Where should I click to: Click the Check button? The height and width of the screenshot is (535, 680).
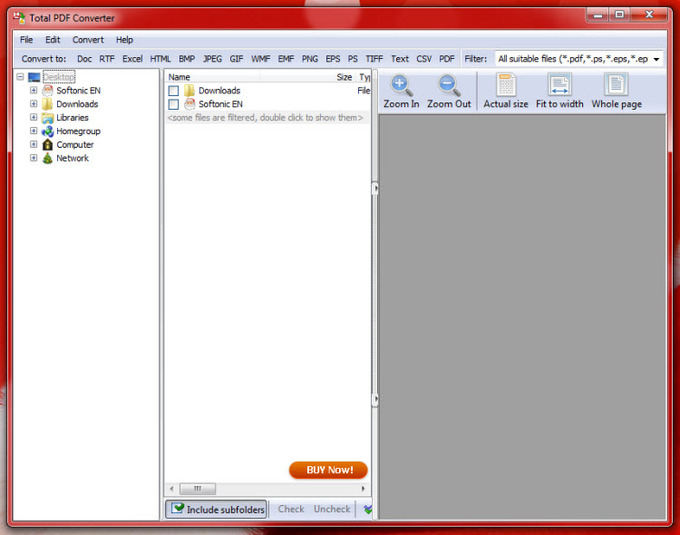pyautogui.click(x=291, y=509)
